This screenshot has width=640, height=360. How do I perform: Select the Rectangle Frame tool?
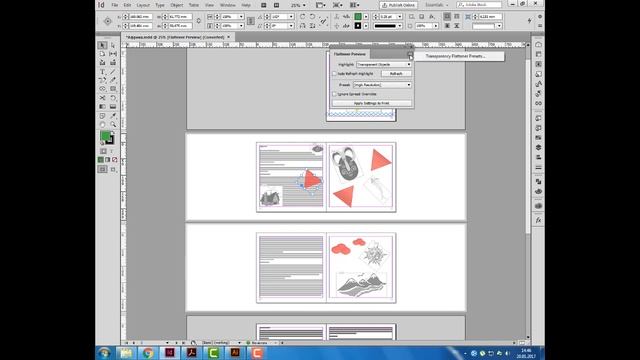coord(102,89)
